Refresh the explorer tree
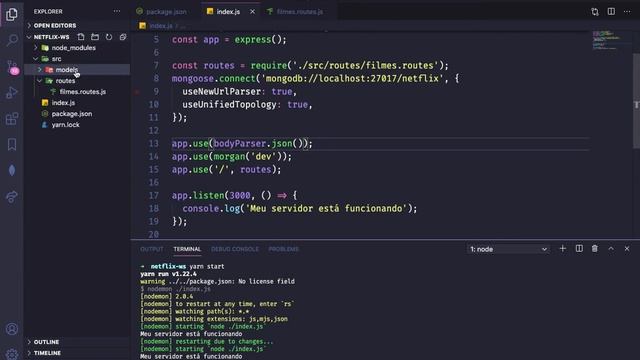 pos(109,37)
